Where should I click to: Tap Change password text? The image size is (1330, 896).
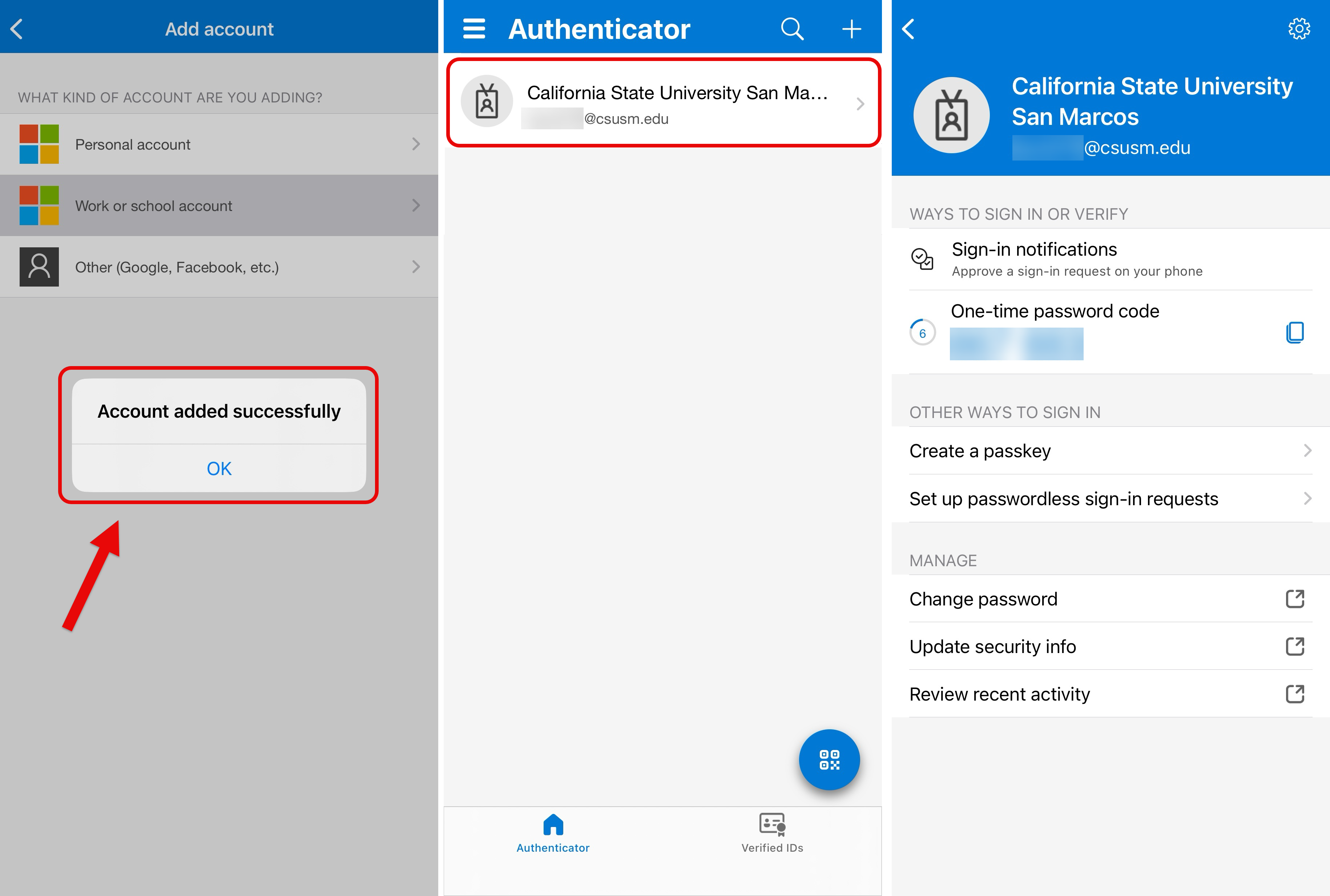[x=983, y=599]
